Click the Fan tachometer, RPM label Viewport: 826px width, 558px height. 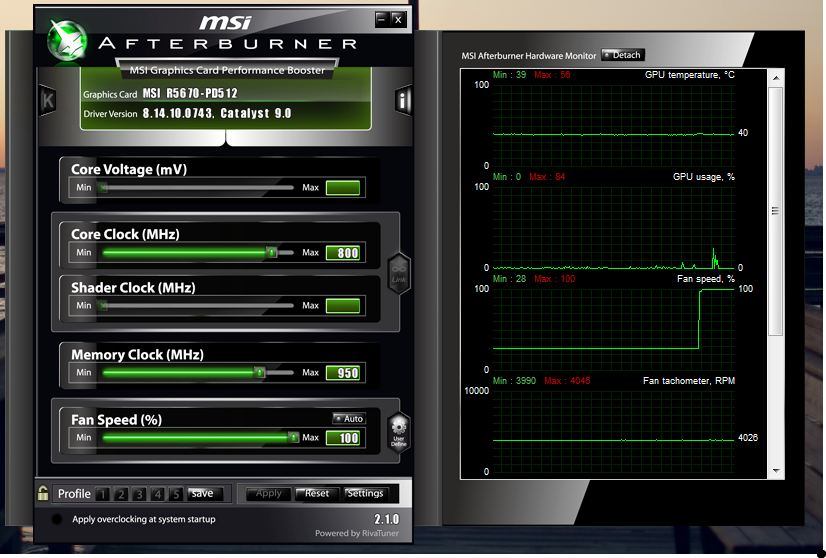point(689,380)
